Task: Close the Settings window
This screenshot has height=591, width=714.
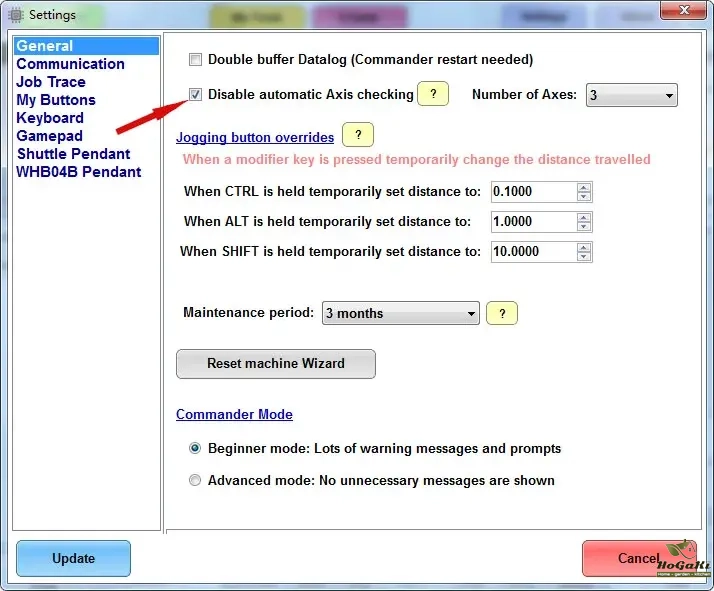Action: (686, 11)
